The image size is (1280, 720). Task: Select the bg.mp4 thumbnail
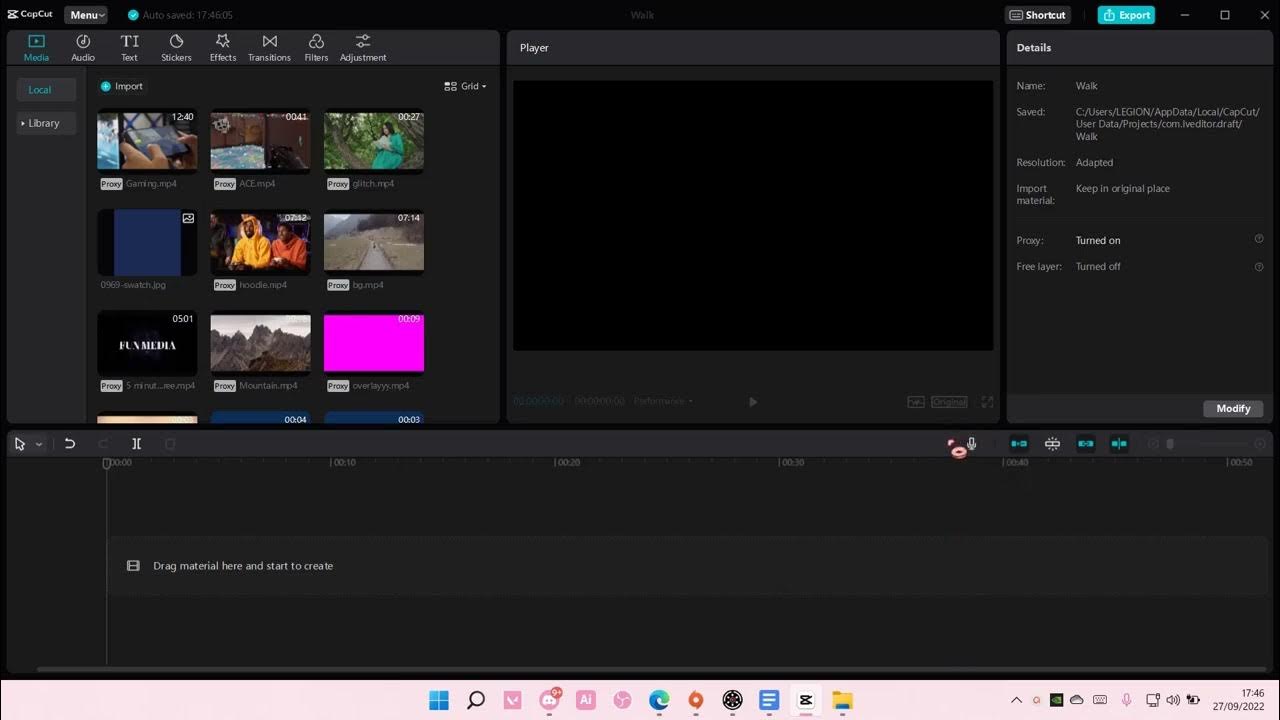pyautogui.click(x=374, y=242)
